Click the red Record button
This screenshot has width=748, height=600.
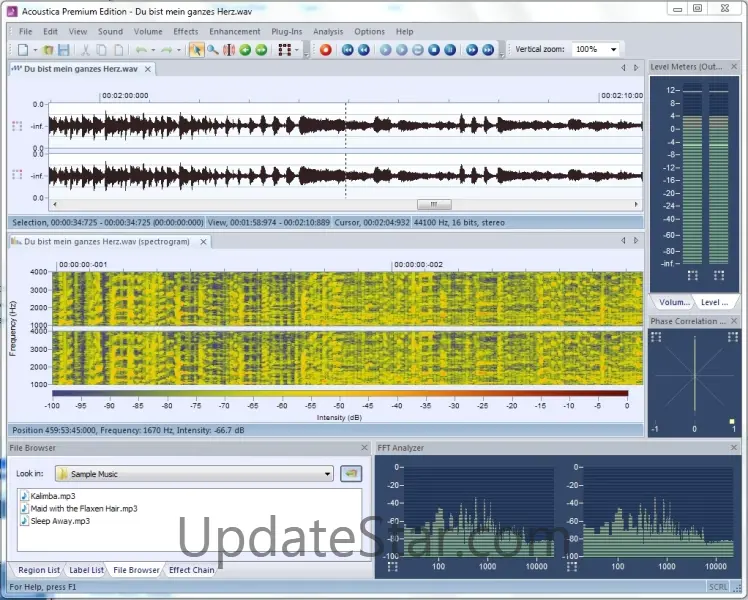pos(325,49)
